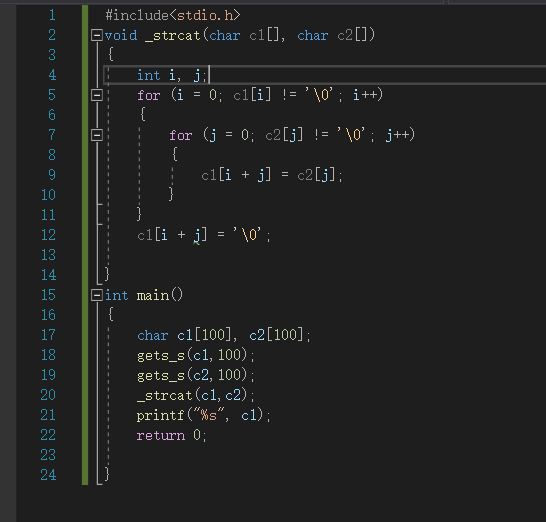
Task: Click the return 0 statement
Action: (172, 436)
